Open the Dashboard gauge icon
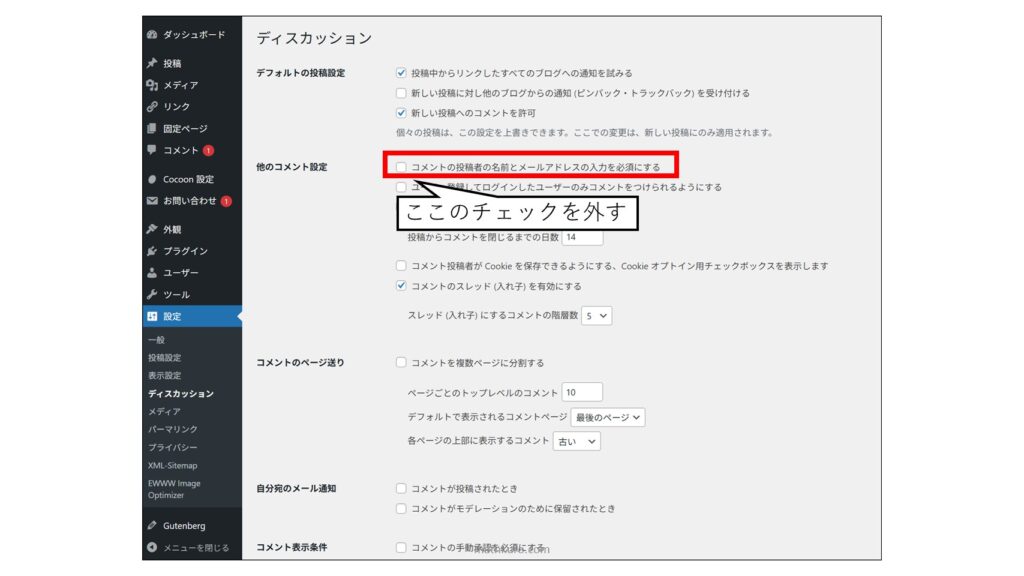This screenshot has width=1024, height=576. tap(152, 35)
